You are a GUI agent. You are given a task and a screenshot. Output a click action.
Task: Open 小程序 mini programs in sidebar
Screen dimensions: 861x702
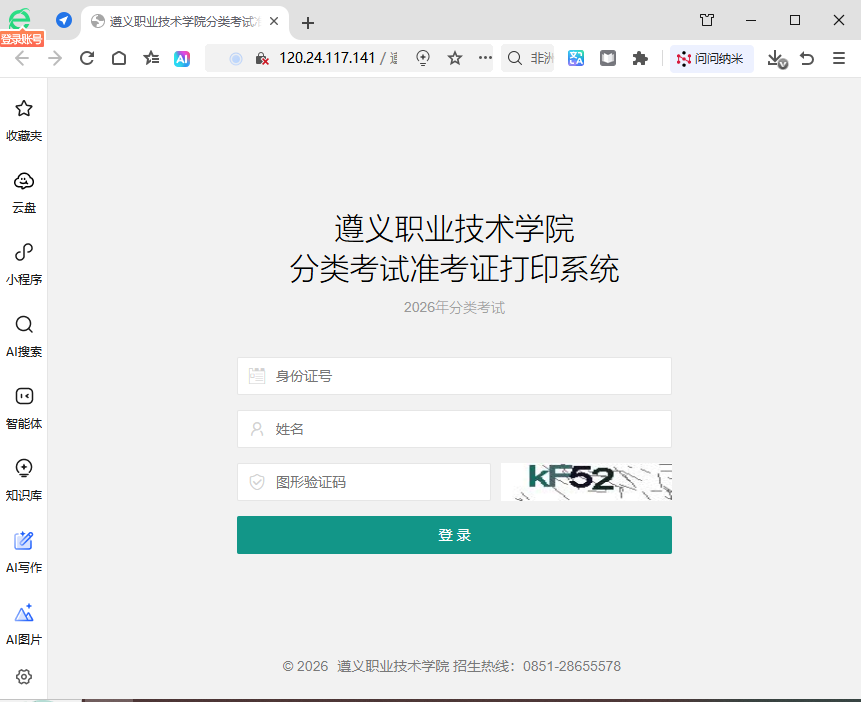tap(24, 264)
